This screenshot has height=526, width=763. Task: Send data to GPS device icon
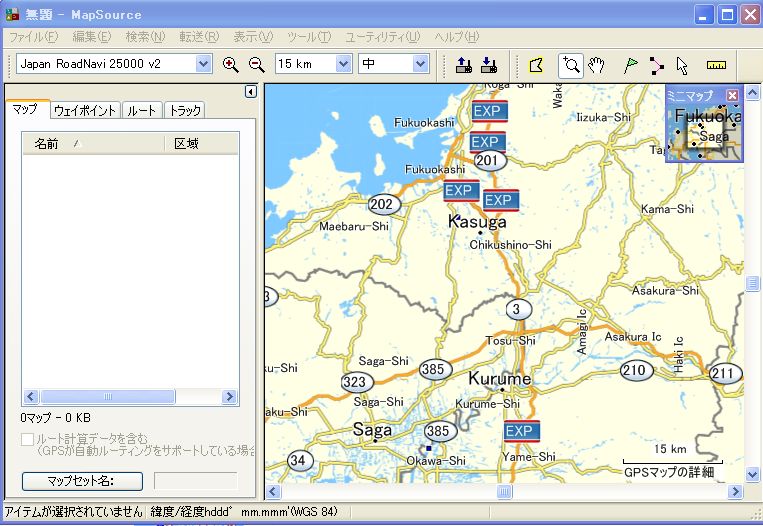pyautogui.click(x=464, y=65)
